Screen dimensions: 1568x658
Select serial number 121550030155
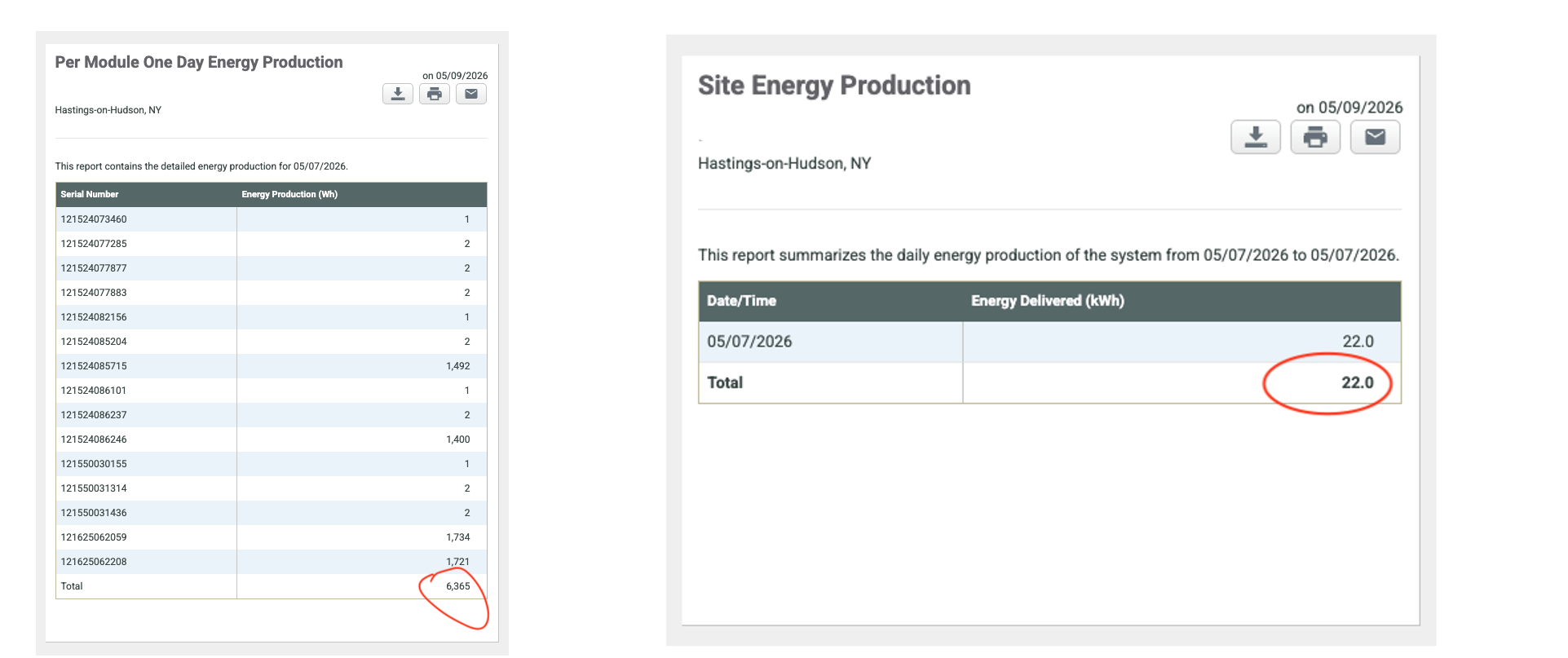pyautogui.click(x=94, y=464)
